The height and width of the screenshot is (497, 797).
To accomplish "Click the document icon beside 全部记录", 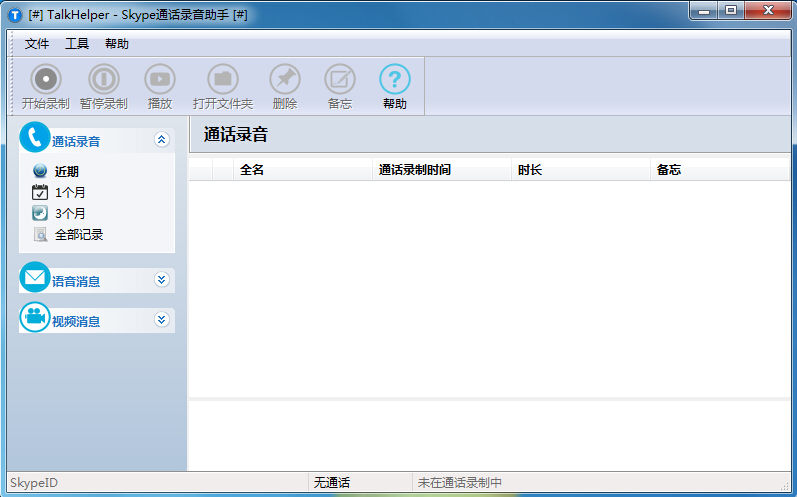I will point(40,234).
